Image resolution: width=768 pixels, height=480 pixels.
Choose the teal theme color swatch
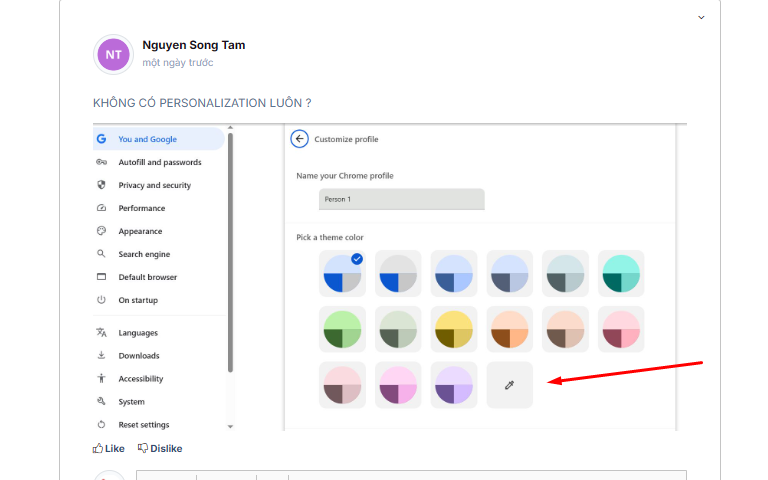[x=621, y=273]
